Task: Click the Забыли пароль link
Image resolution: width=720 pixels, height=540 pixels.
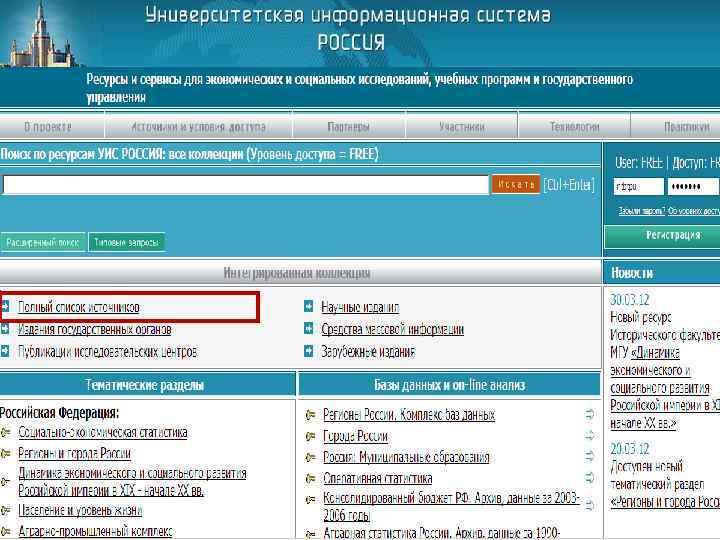Action: click(x=641, y=211)
